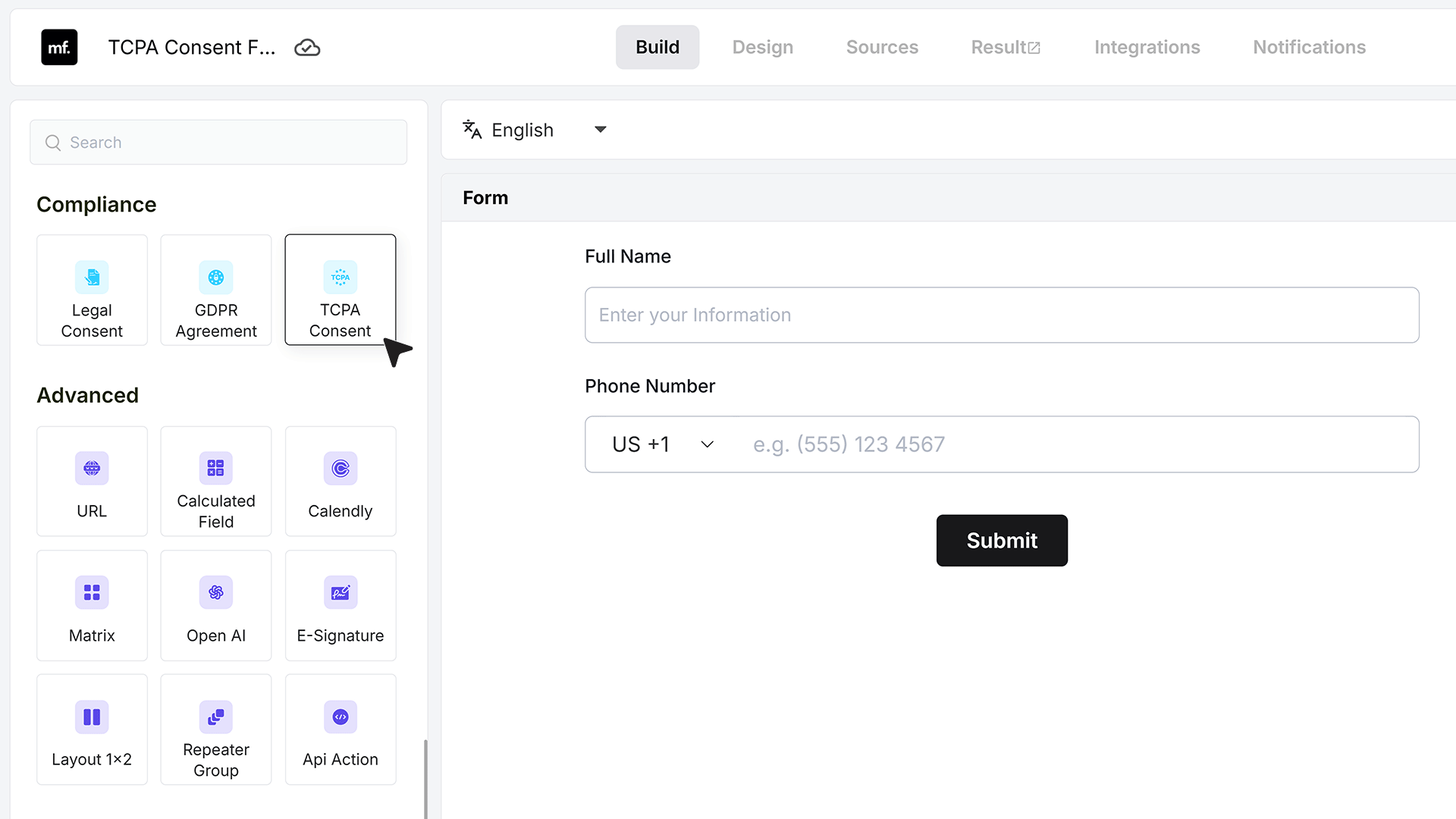Click the mf. logo icon
1456x819 pixels.
(59, 47)
